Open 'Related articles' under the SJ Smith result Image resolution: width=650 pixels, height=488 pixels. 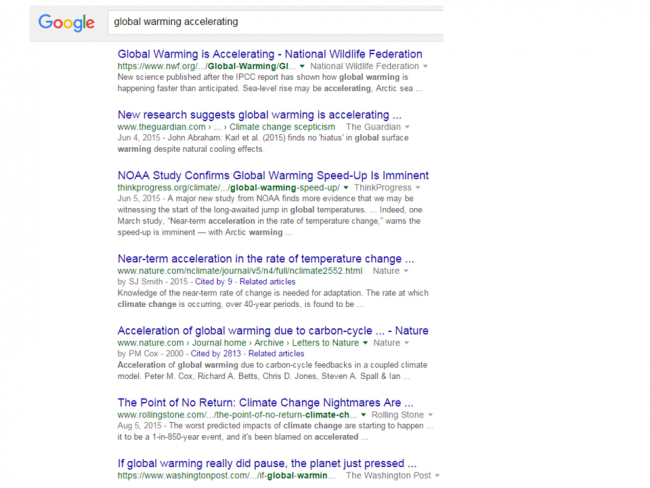(267, 282)
